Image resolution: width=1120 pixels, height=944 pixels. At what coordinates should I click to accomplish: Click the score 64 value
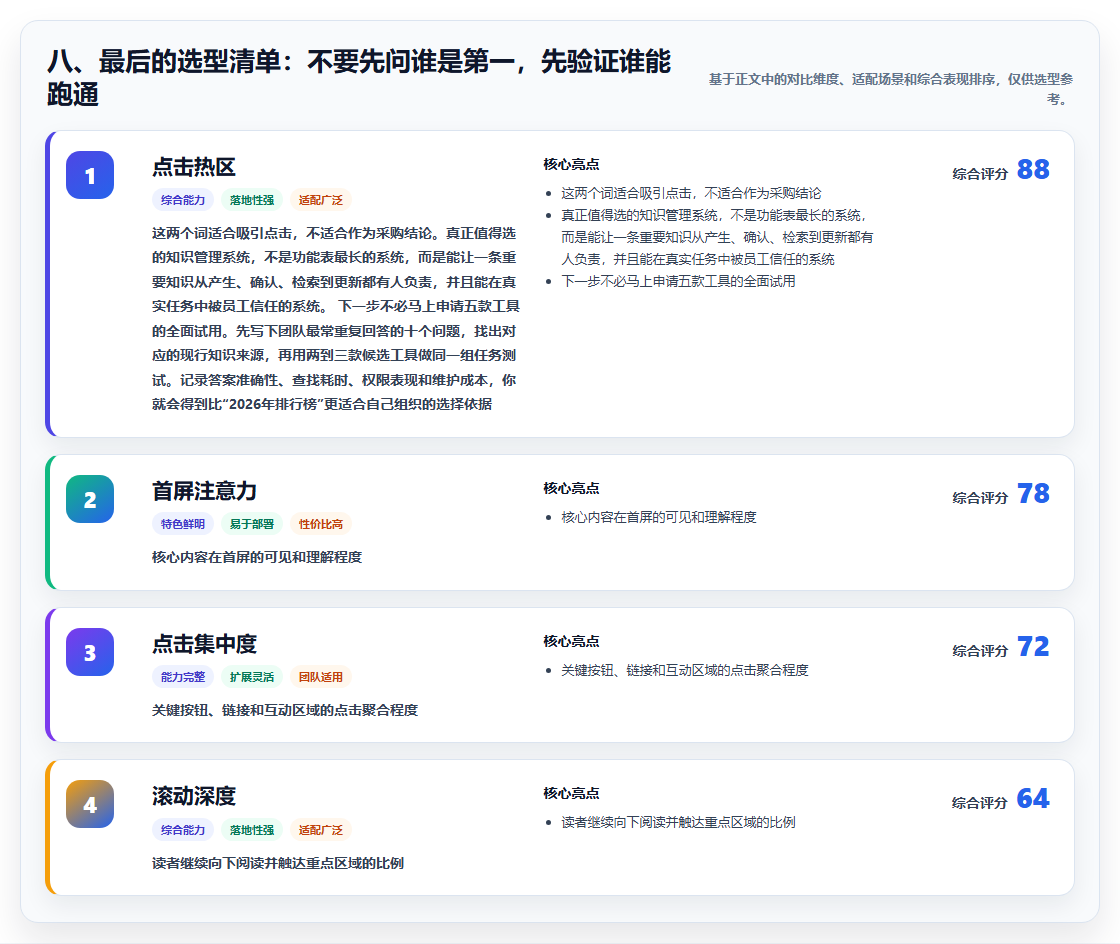1033,798
